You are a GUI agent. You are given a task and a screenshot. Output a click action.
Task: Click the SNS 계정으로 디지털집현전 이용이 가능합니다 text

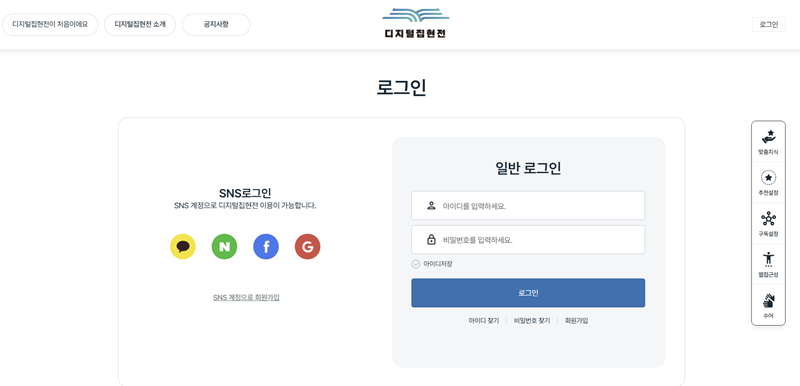pos(245,206)
